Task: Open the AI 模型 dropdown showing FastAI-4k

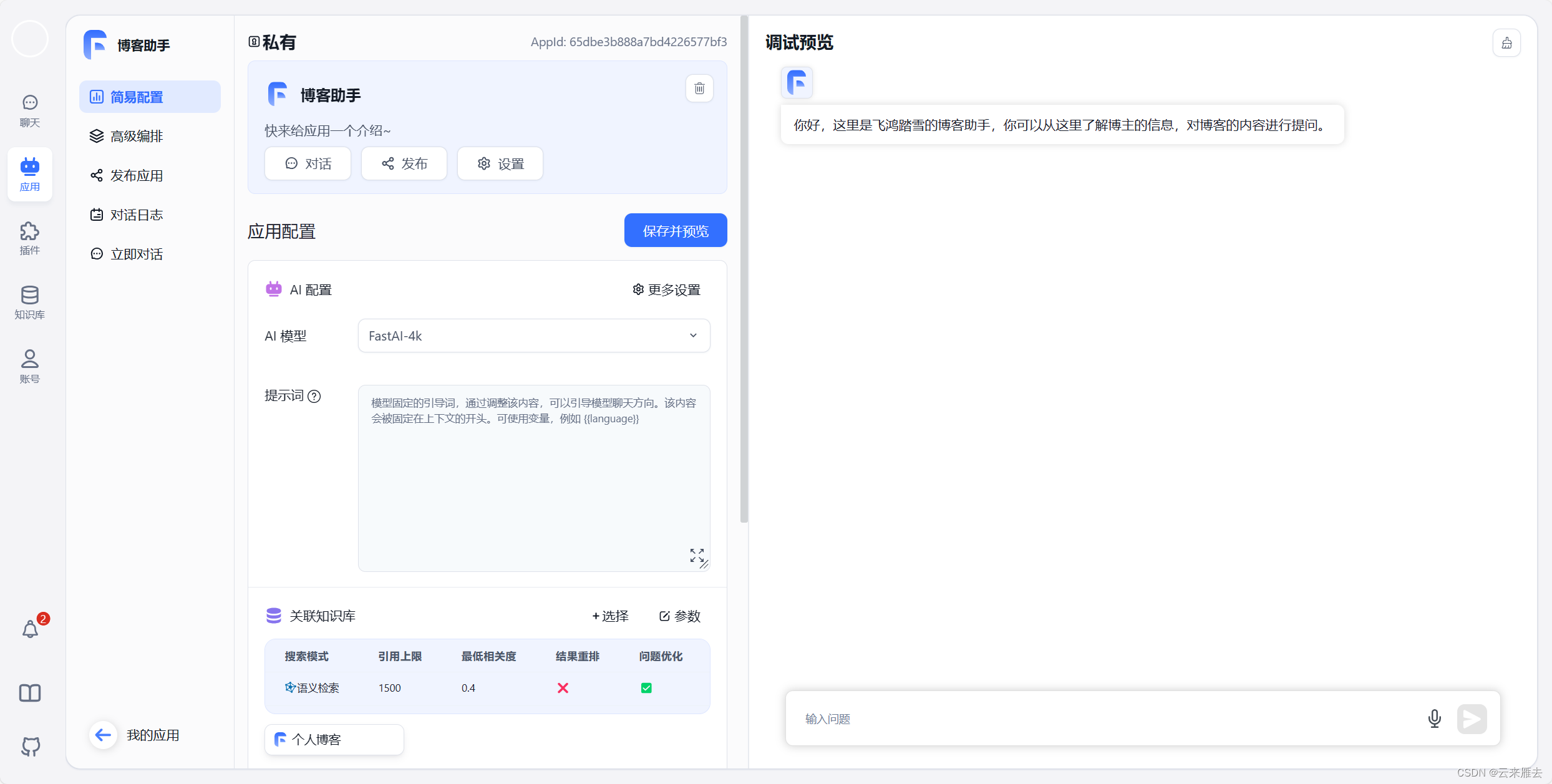Action: (x=533, y=336)
